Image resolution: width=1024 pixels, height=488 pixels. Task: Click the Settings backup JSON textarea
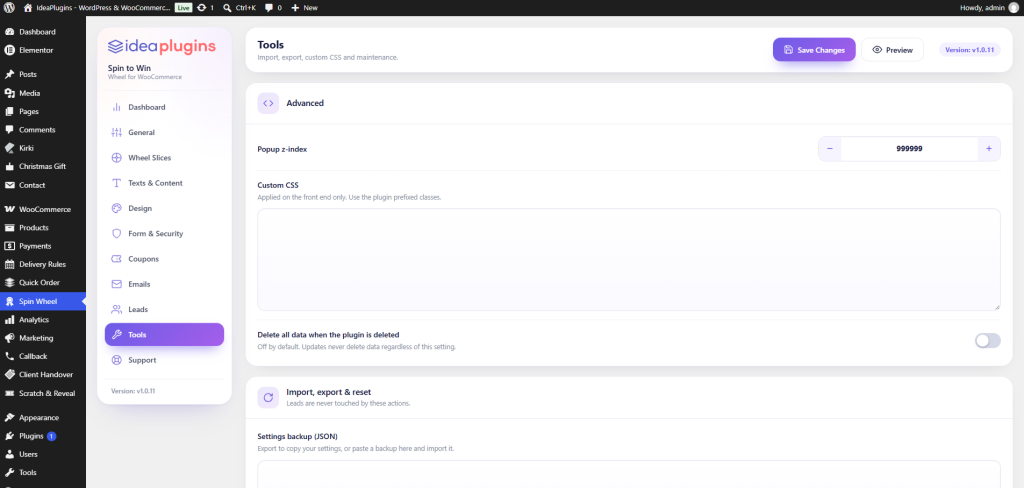coord(629,474)
